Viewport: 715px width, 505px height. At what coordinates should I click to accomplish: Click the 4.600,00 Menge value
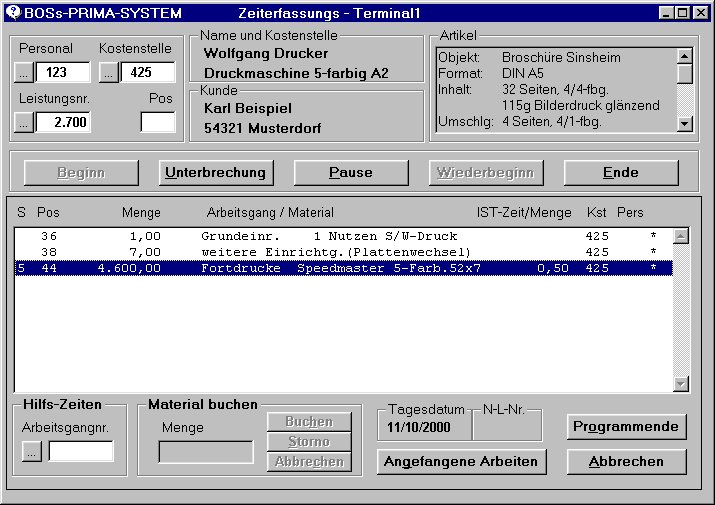(x=130, y=268)
